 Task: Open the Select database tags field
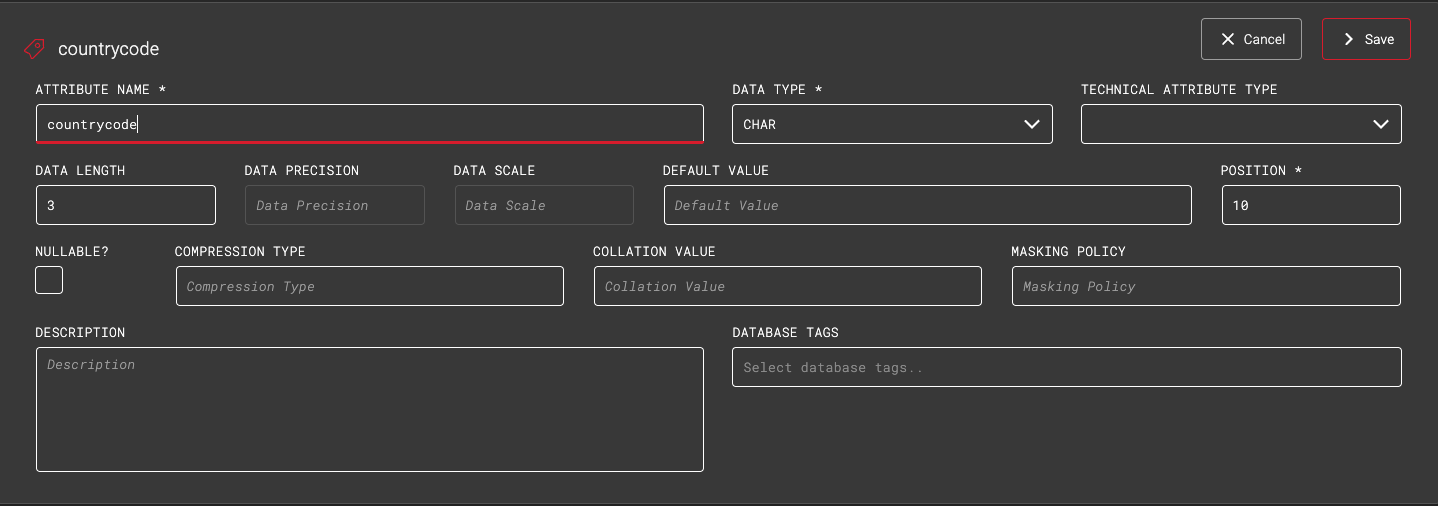click(x=1066, y=367)
